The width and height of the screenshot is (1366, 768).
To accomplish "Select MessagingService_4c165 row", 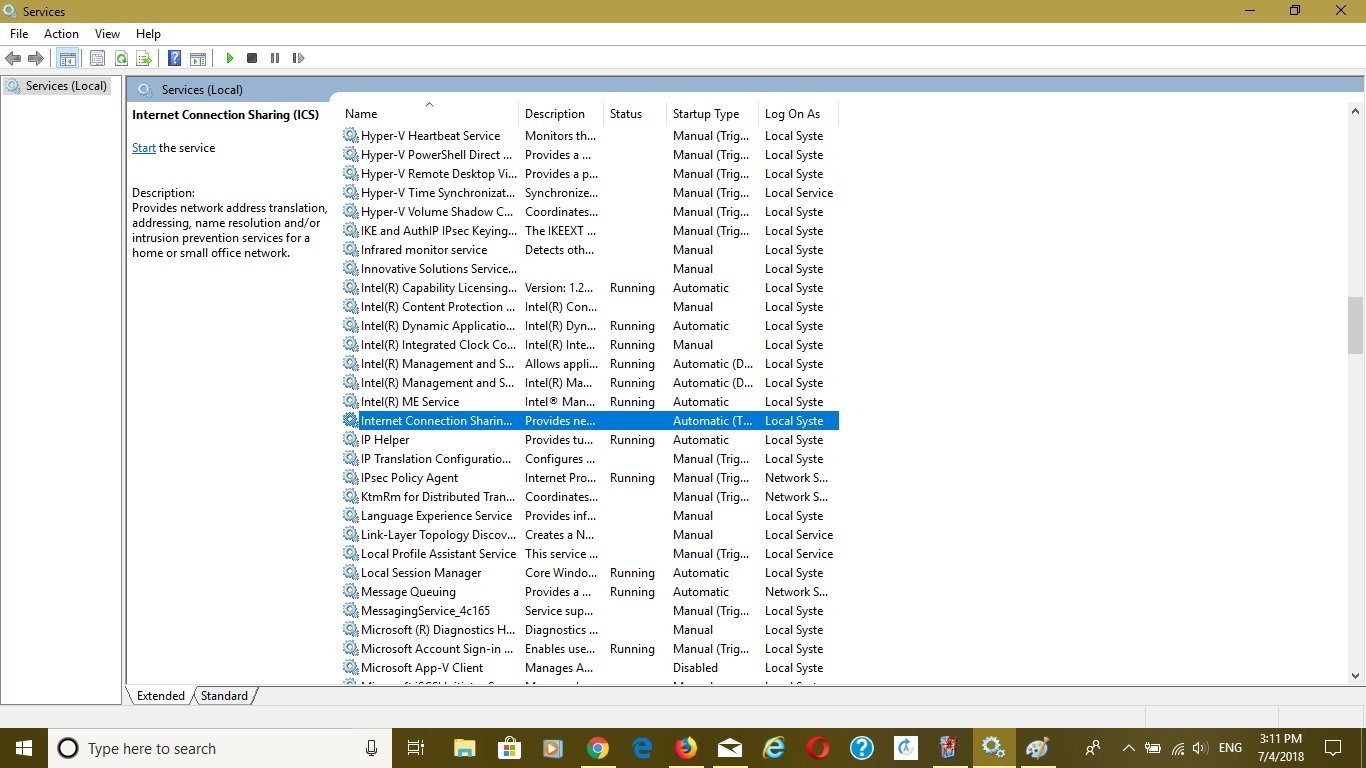I will [x=590, y=611].
